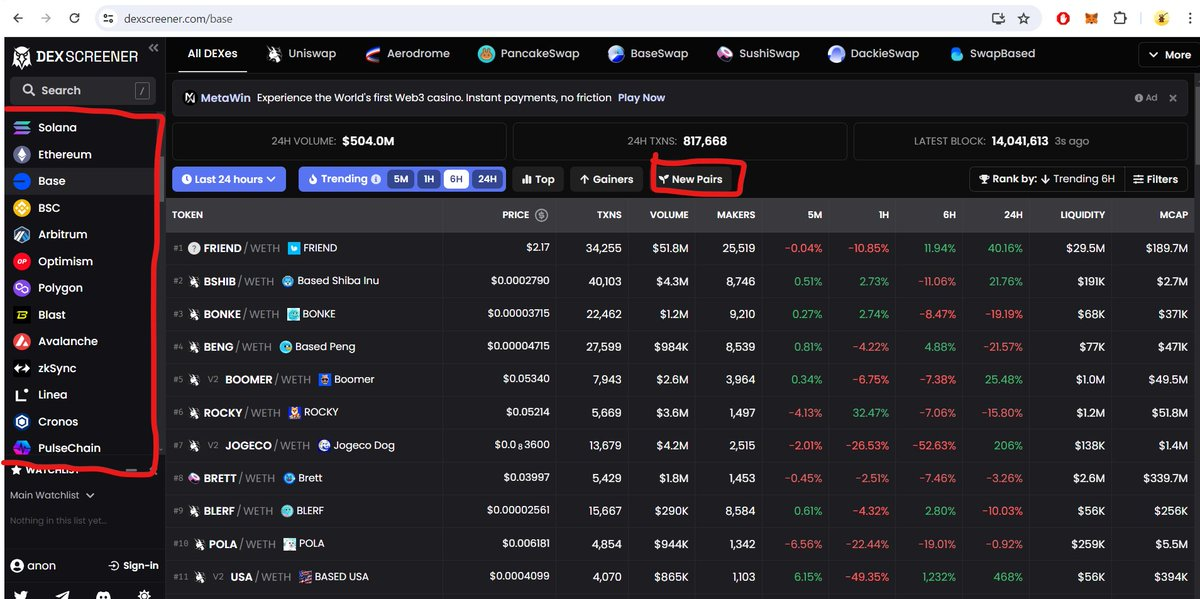Focus the Search field

pos(82,90)
